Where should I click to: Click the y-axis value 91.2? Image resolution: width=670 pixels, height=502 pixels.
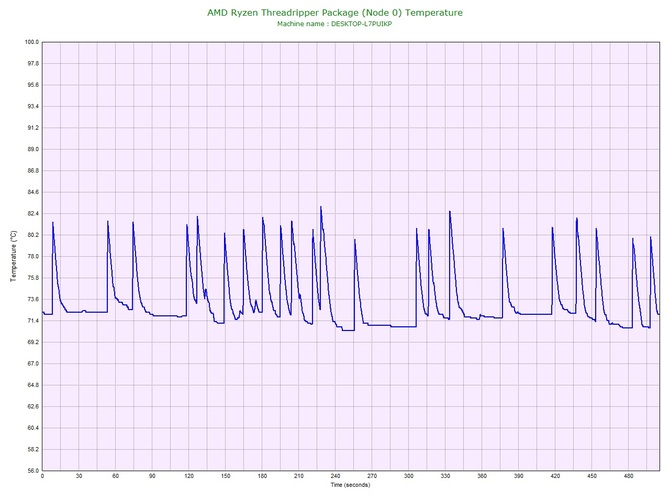(x=33, y=128)
